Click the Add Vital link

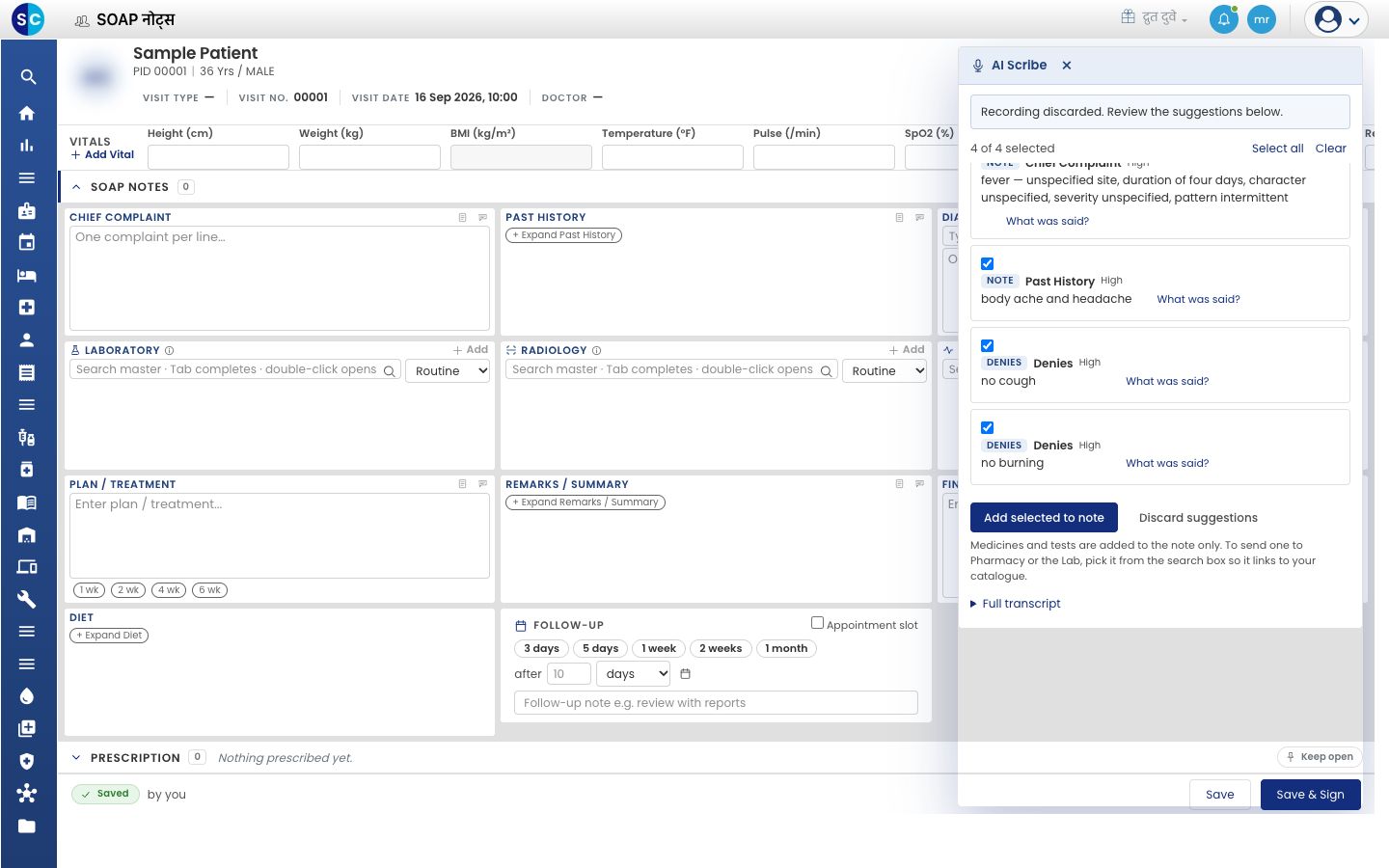102,155
